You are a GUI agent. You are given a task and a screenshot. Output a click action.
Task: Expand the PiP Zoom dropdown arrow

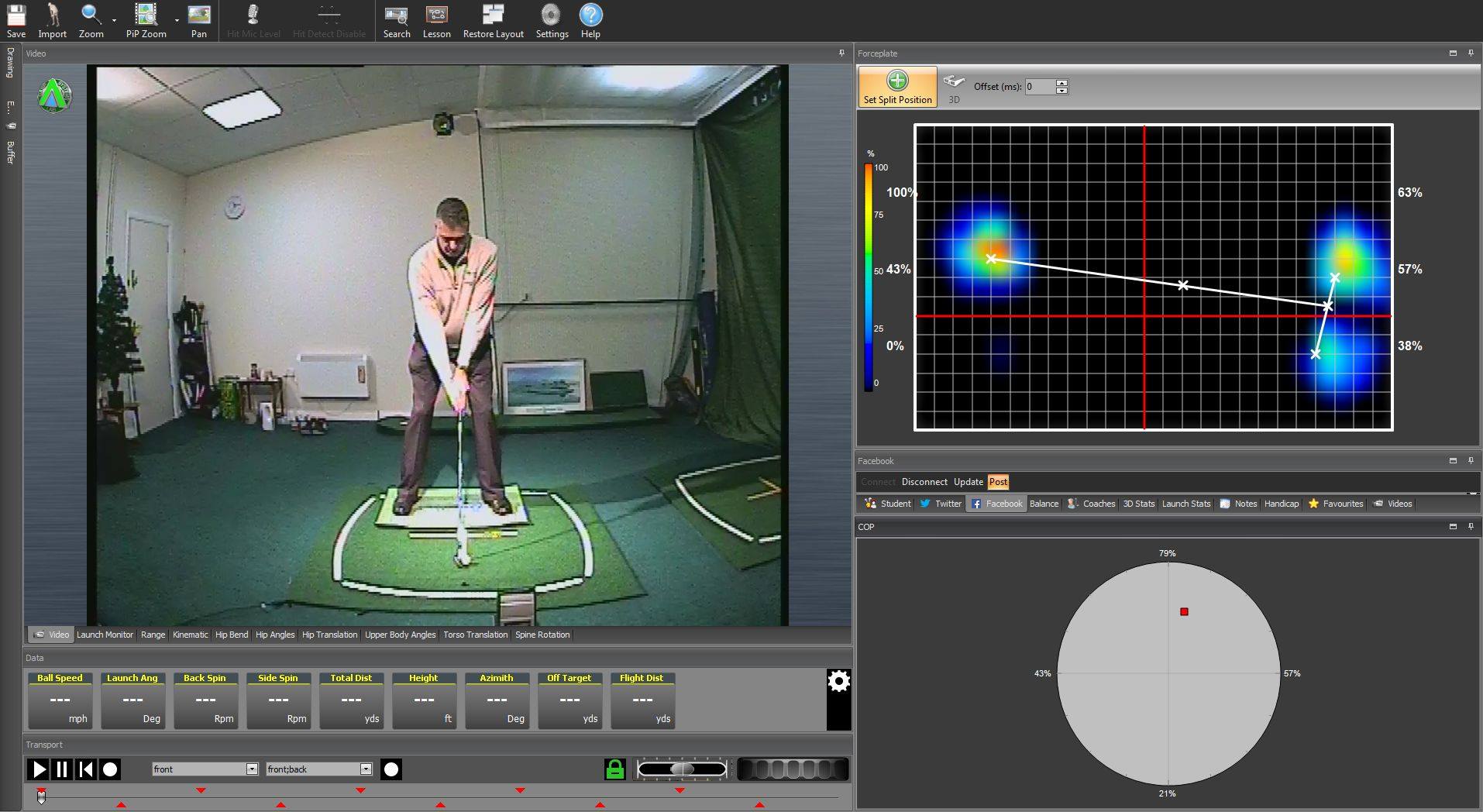point(177,21)
